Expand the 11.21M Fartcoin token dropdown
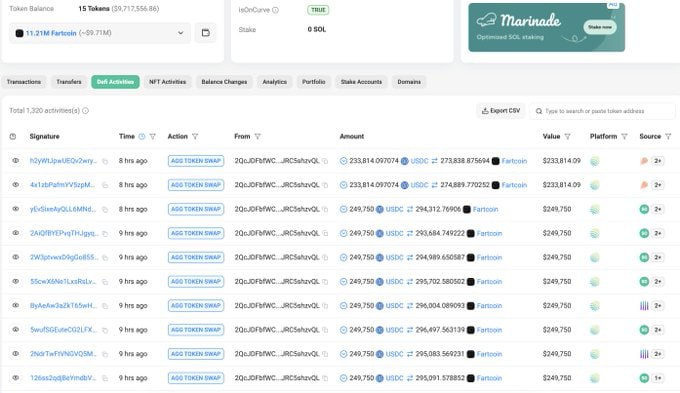Screen dimensions: 680x393 pos(100,33)
